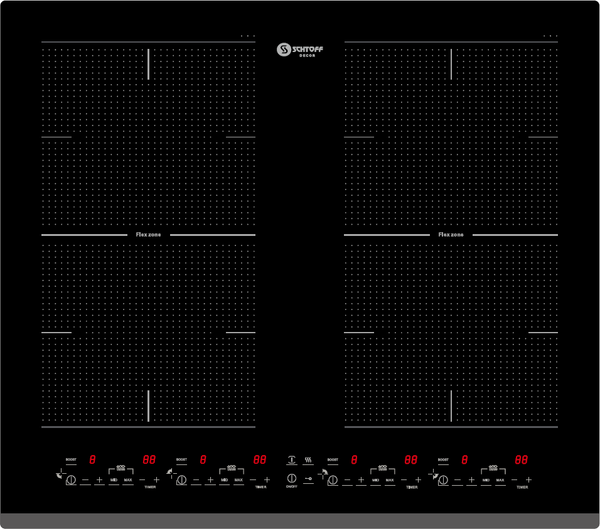Decrease power level of the rightmost zone

click(457, 480)
